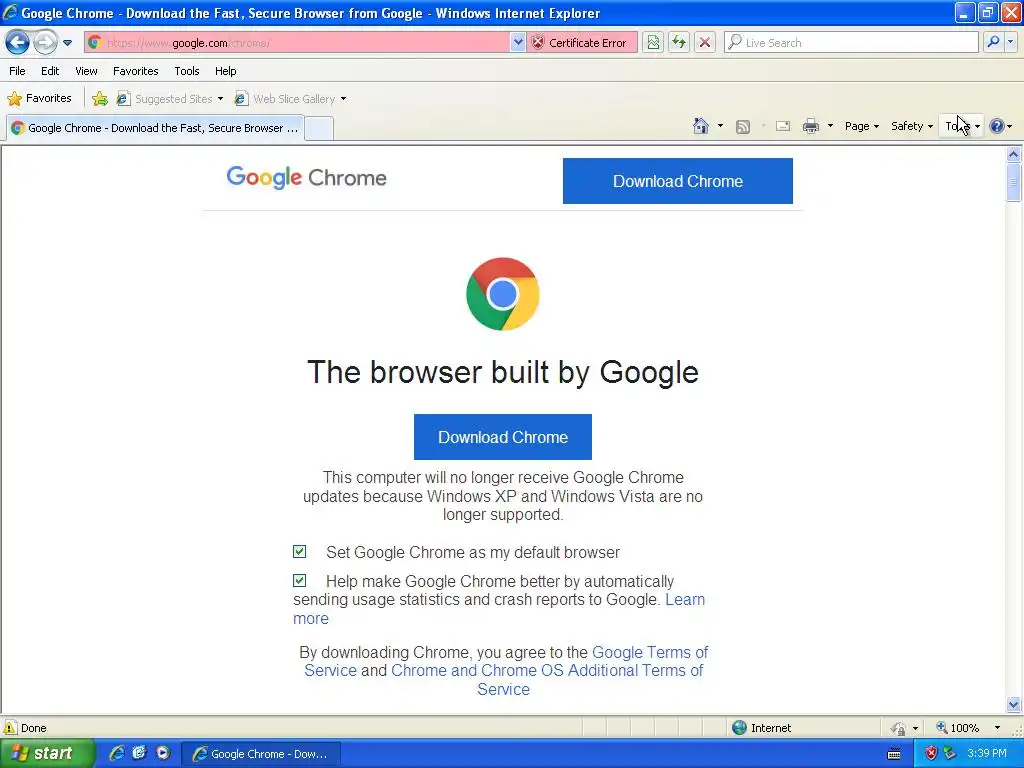Image resolution: width=1024 pixels, height=768 pixels.
Task: Open the Tools menu in menu bar
Action: tap(187, 71)
